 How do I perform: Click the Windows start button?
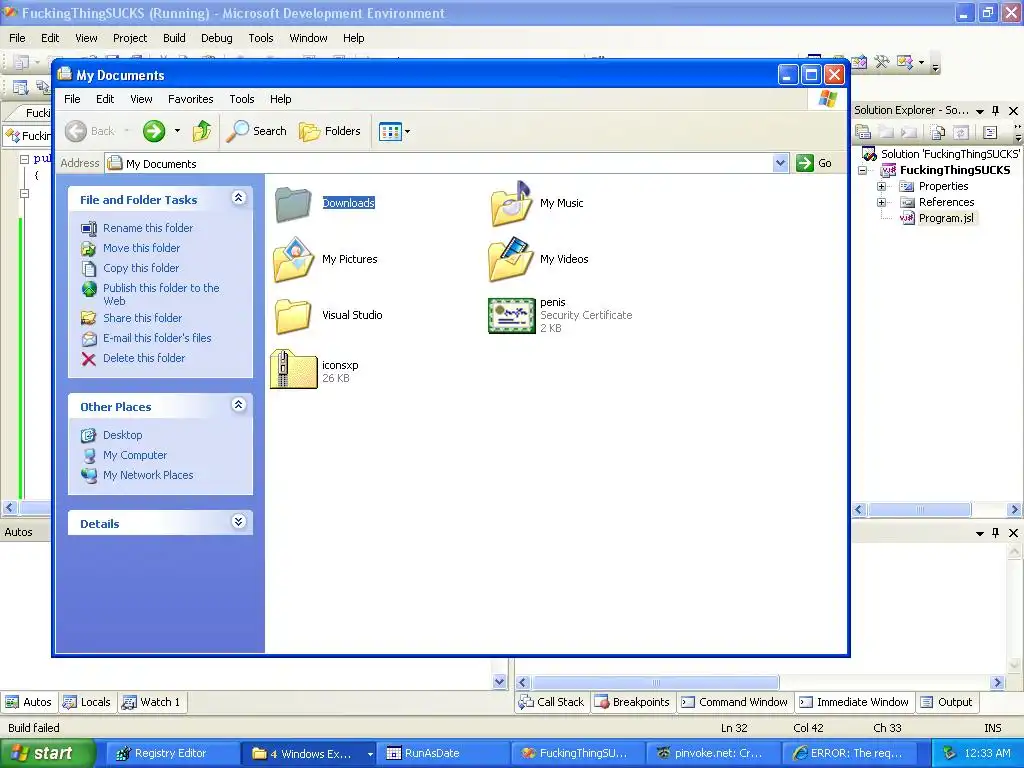click(x=46, y=754)
